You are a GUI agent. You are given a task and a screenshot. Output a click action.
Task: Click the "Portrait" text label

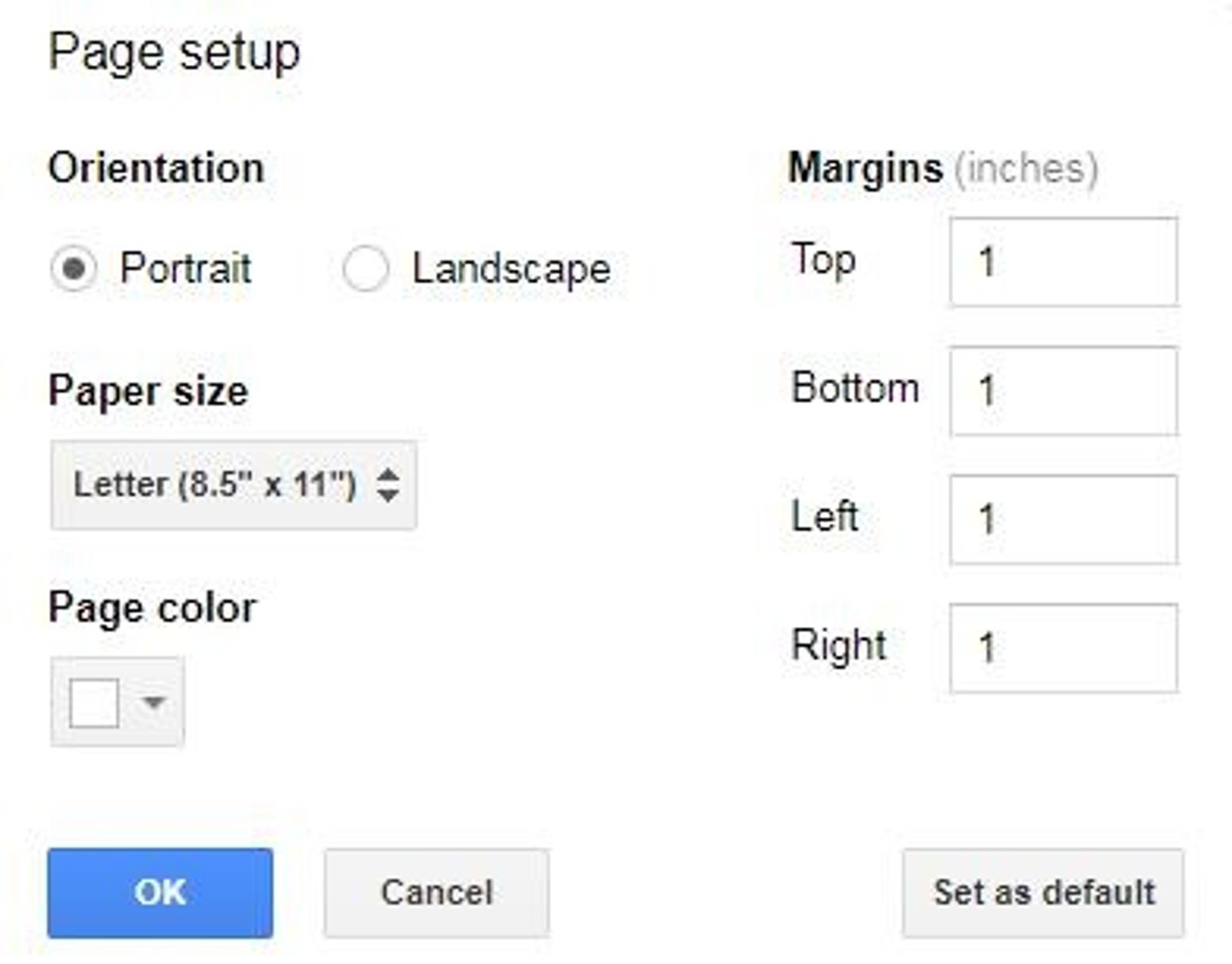tap(186, 269)
